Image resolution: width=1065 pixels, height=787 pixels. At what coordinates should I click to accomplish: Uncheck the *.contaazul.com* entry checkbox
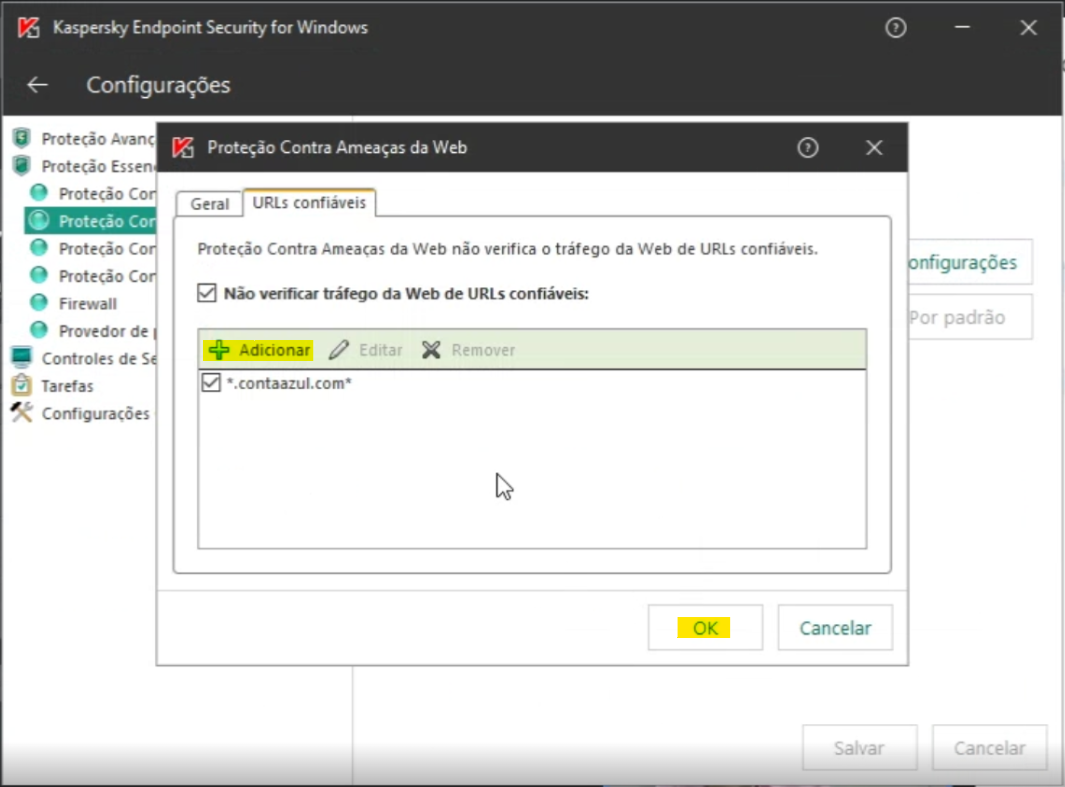click(211, 382)
